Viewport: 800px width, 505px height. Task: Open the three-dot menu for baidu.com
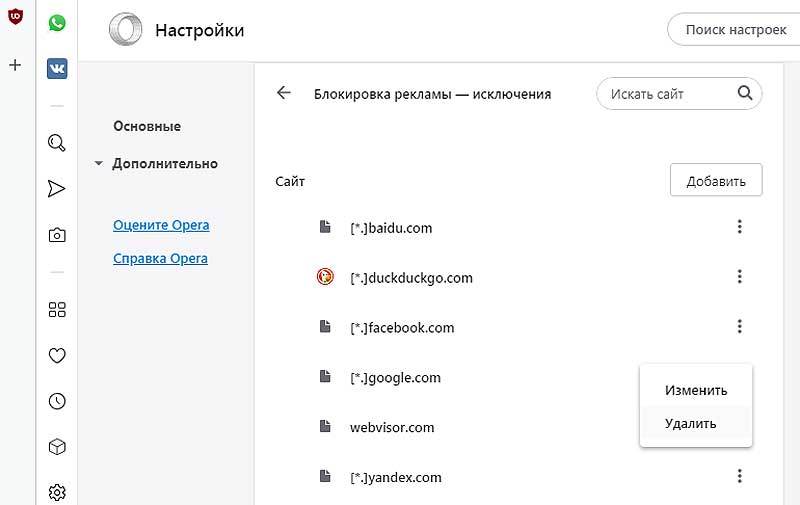pos(739,226)
